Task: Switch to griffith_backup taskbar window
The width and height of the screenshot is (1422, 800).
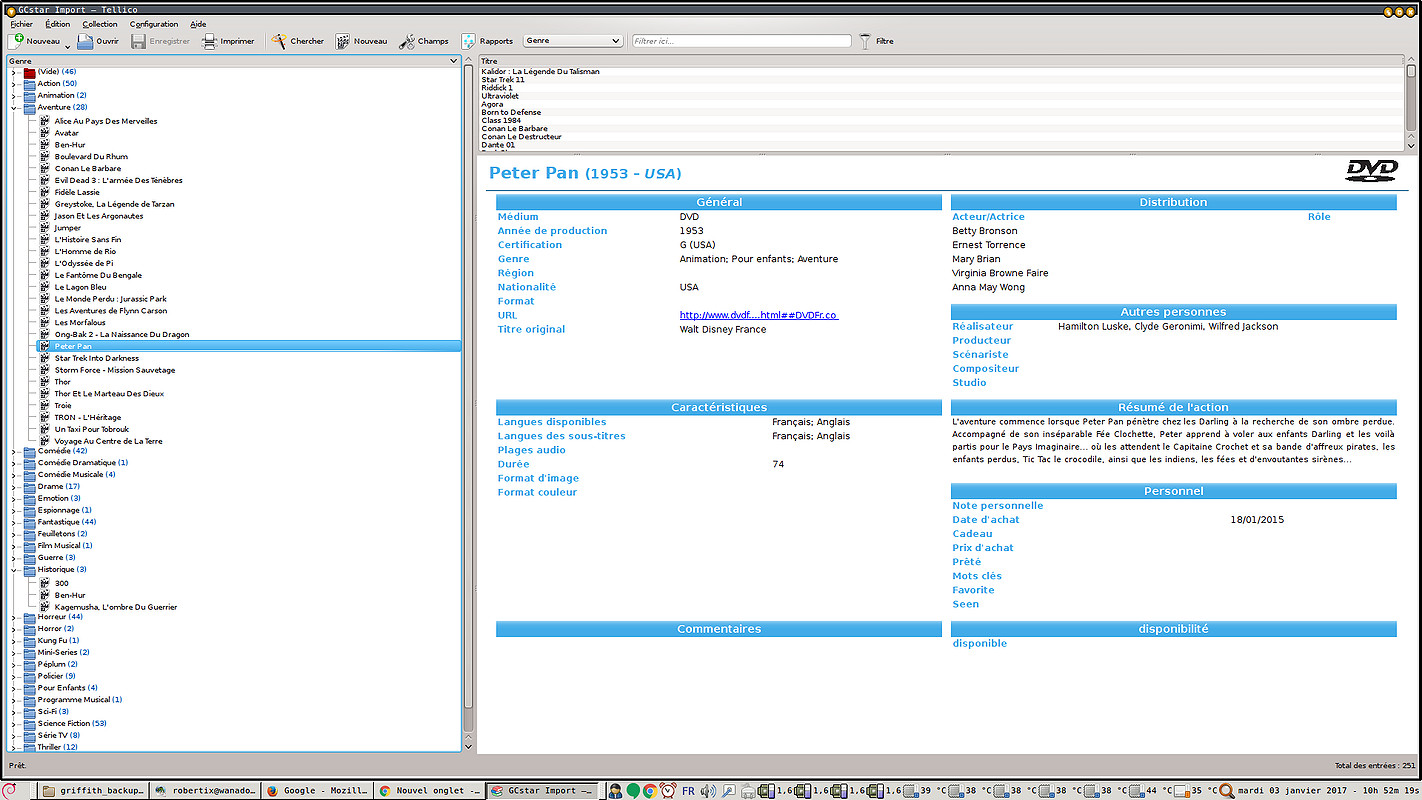Action: click(94, 790)
